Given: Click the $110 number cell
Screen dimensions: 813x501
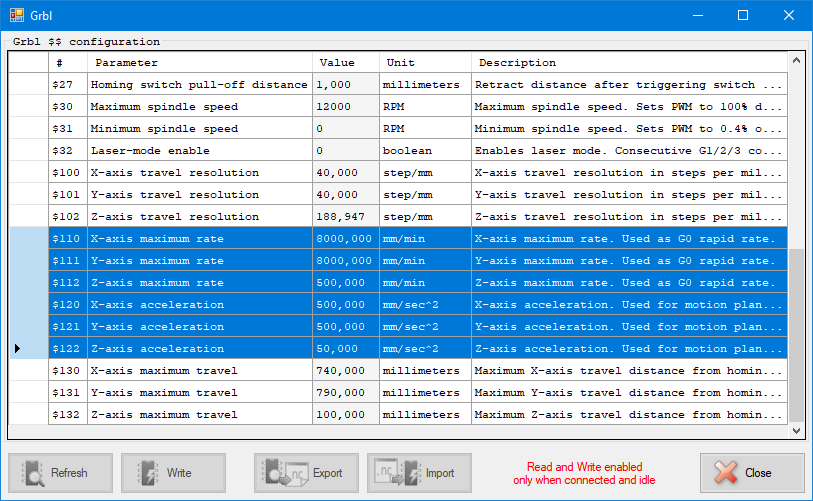Looking at the screenshot, I should [68, 239].
